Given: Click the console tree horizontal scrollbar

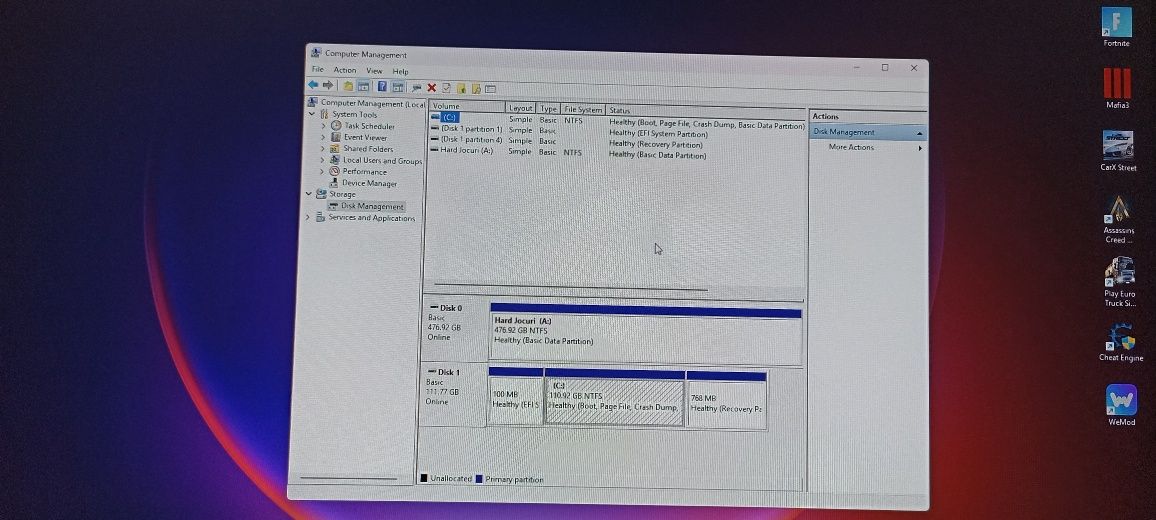Looking at the screenshot, I should click(348, 479).
